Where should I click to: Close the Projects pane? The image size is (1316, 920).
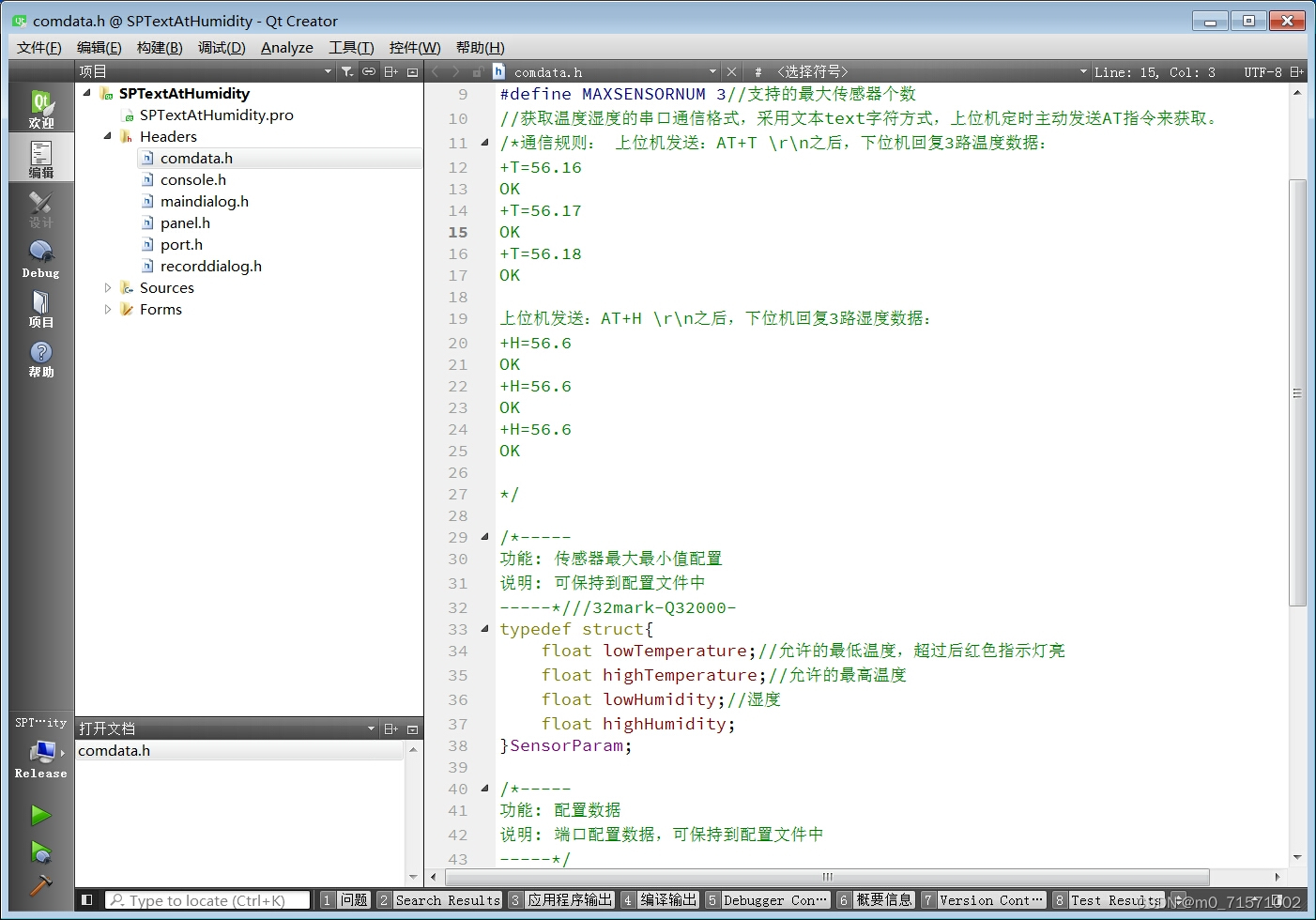point(412,71)
